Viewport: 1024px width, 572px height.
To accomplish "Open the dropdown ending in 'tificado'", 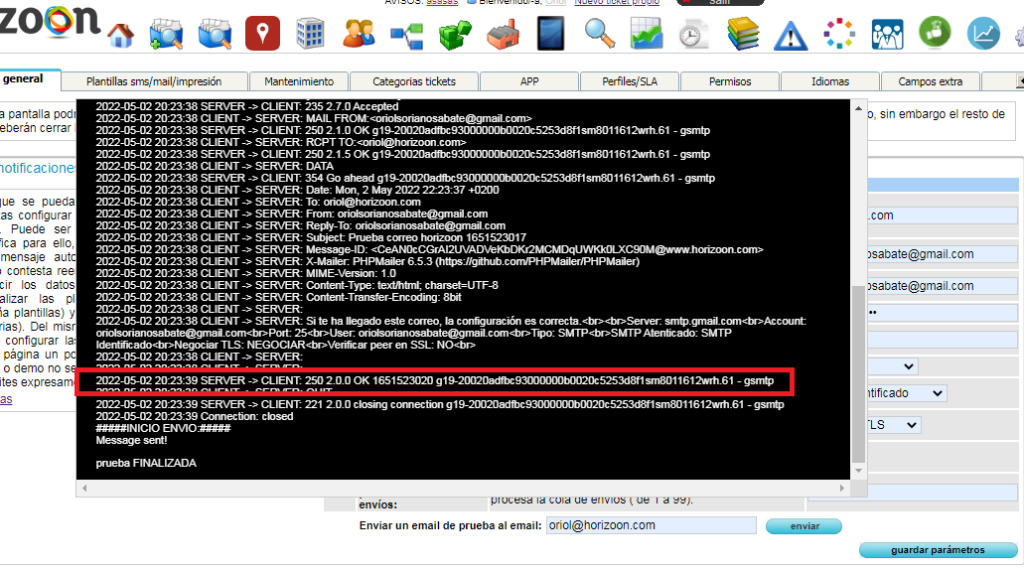I will tap(906, 393).
